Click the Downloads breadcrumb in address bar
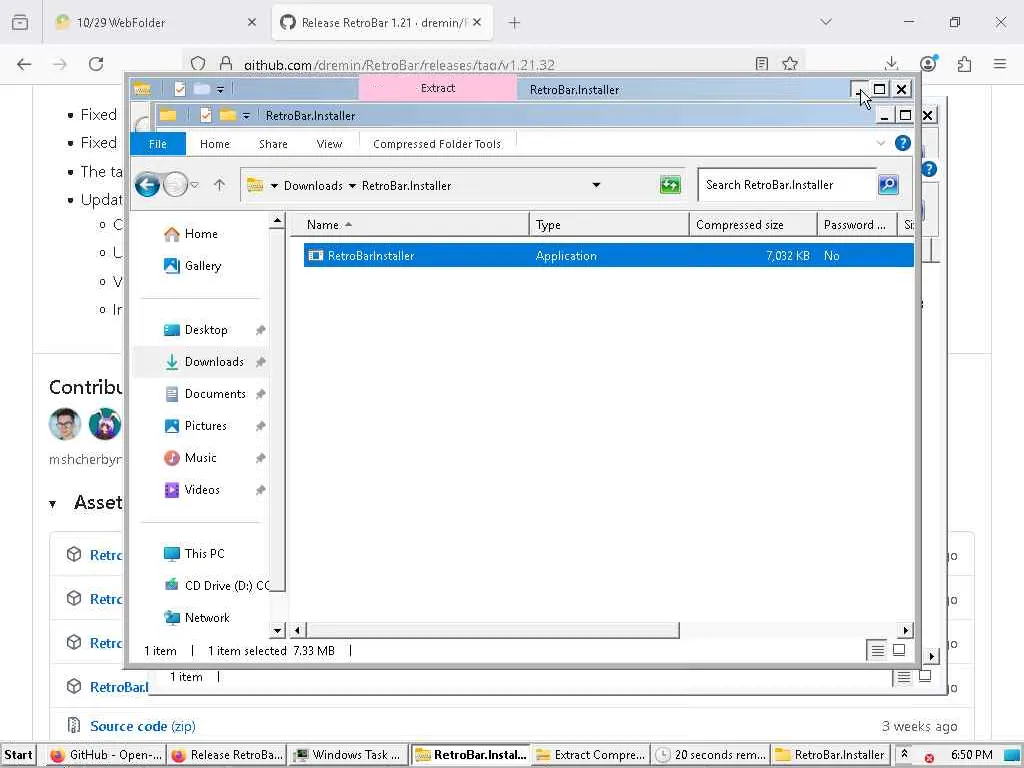 pos(313,185)
